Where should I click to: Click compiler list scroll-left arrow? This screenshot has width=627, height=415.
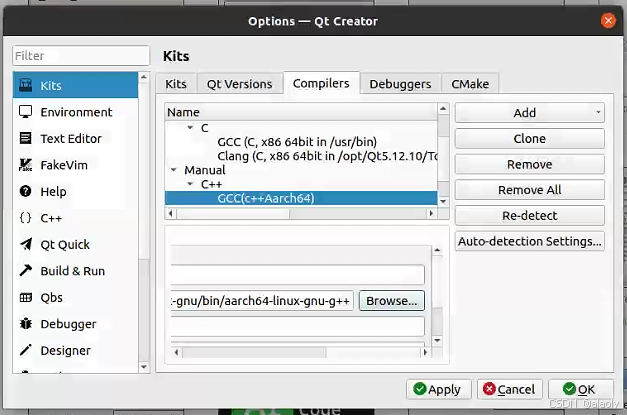[x=171, y=213]
